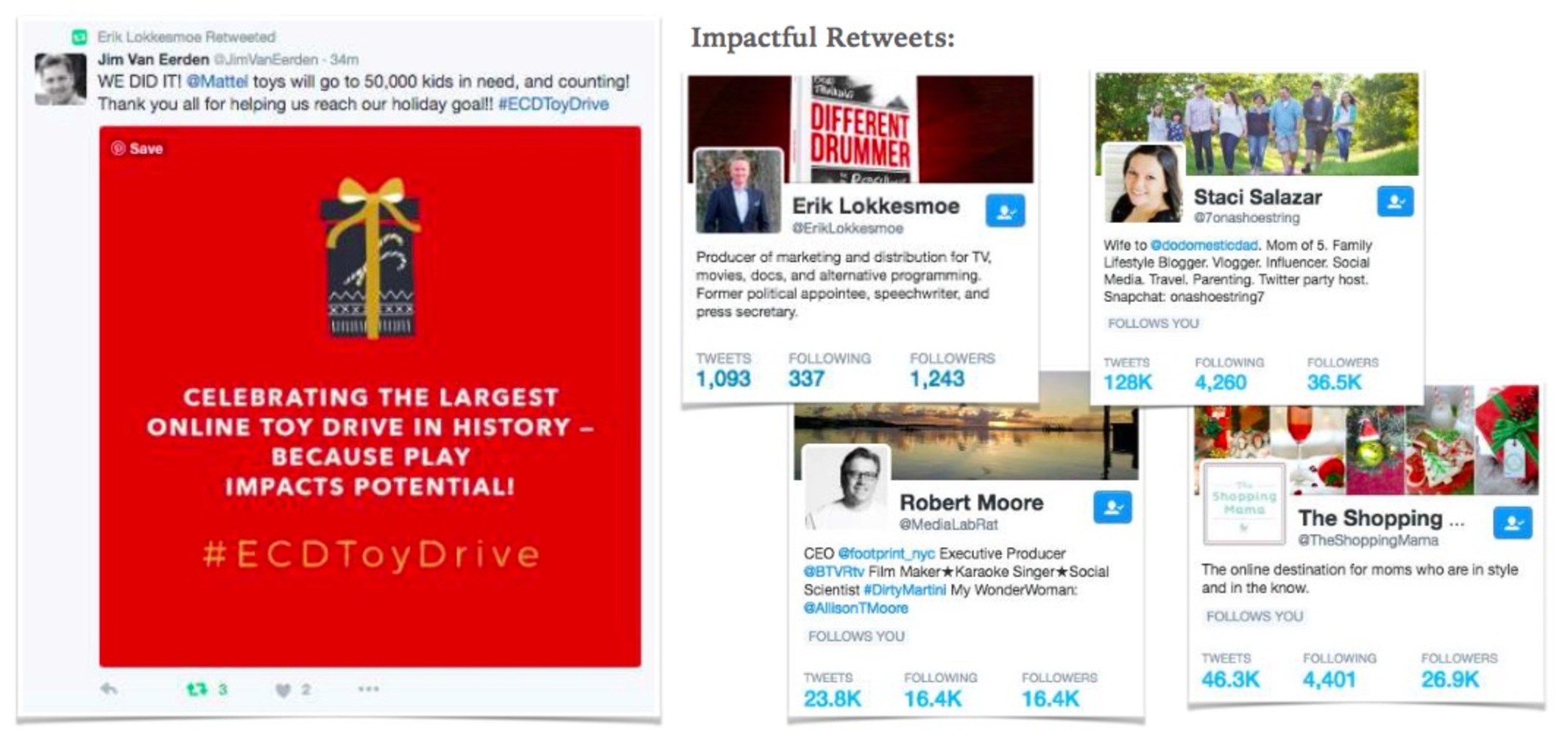Image resolution: width=1568 pixels, height=754 pixels.
Task: Click the reply arrow under the tweet
Action: coord(109,689)
